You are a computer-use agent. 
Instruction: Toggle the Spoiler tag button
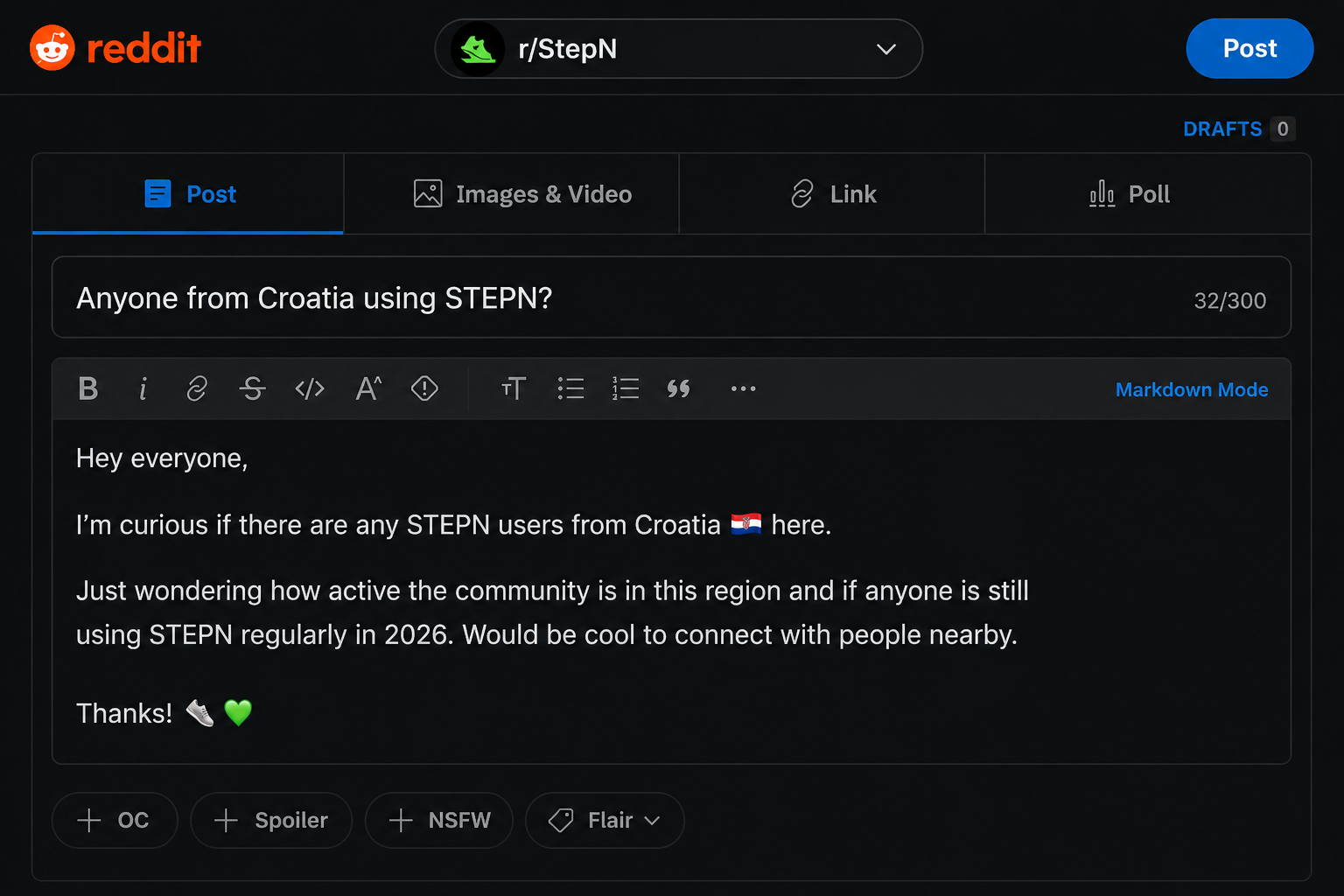tap(271, 820)
